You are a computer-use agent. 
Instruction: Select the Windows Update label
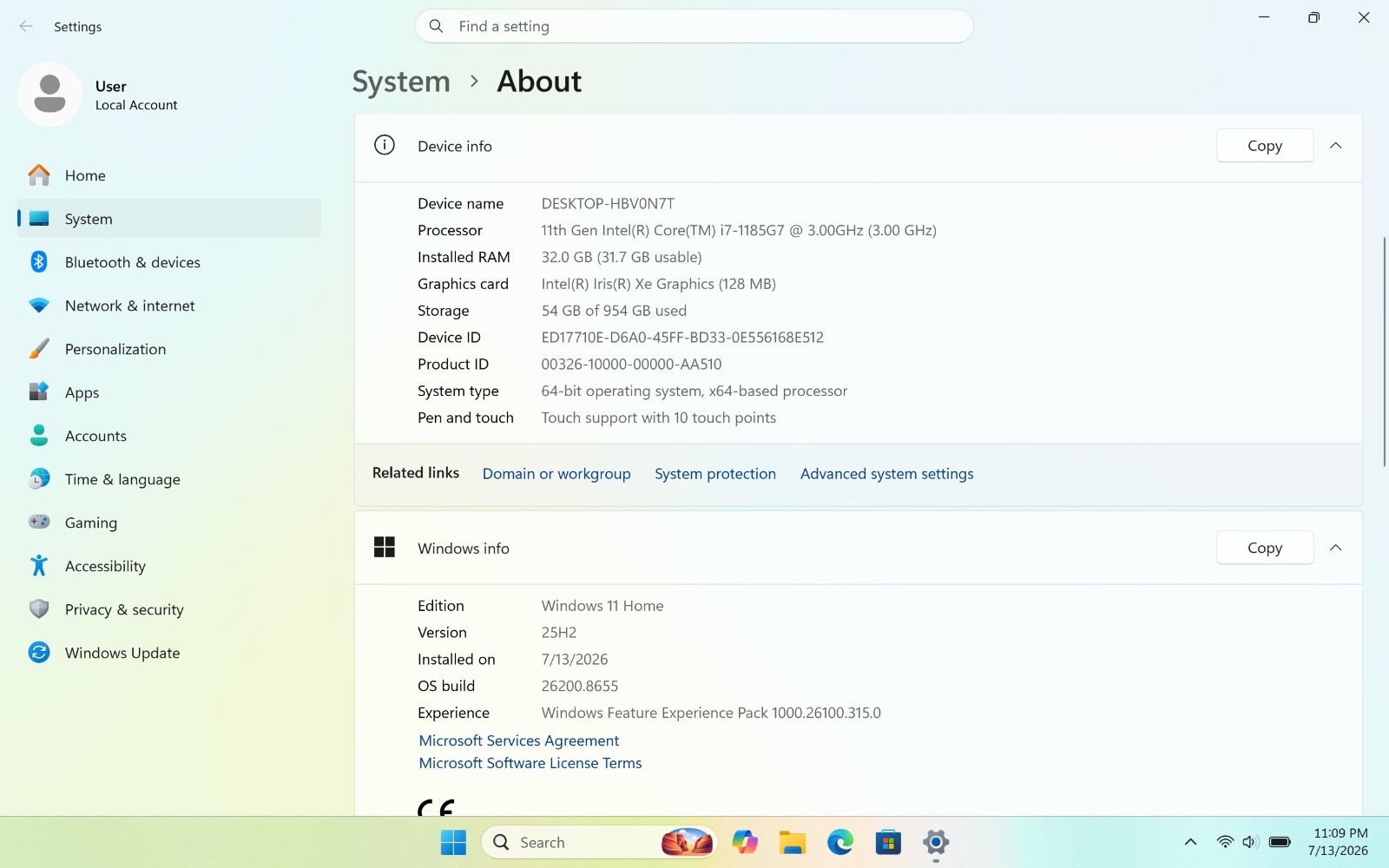pyautogui.click(x=122, y=653)
